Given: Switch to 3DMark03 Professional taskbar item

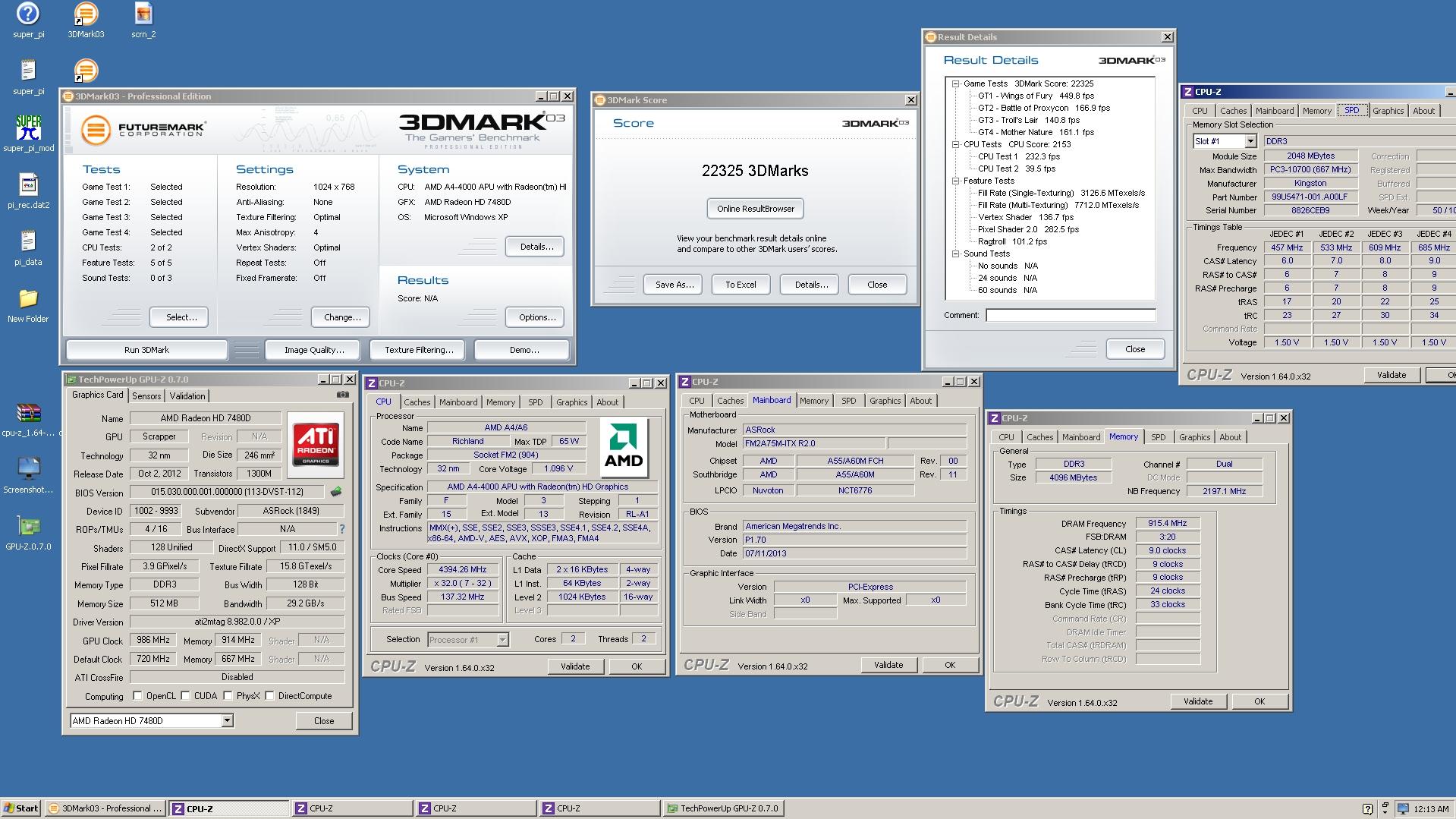Looking at the screenshot, I should coord(105,808).
